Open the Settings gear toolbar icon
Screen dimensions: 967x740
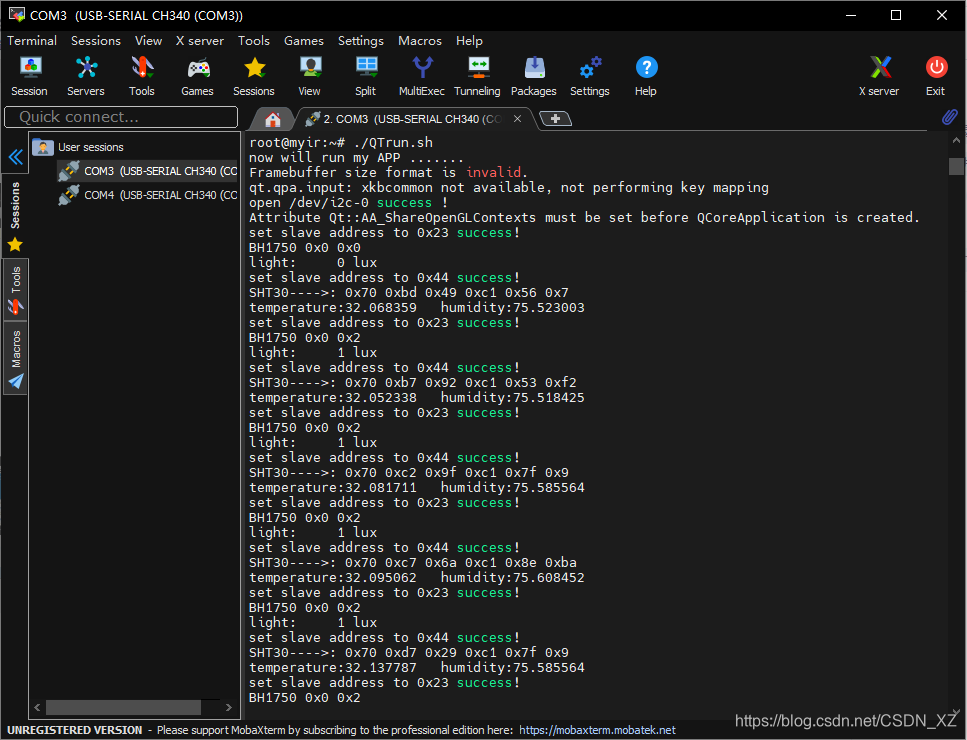pyautogui.click(x=590, y=76)
